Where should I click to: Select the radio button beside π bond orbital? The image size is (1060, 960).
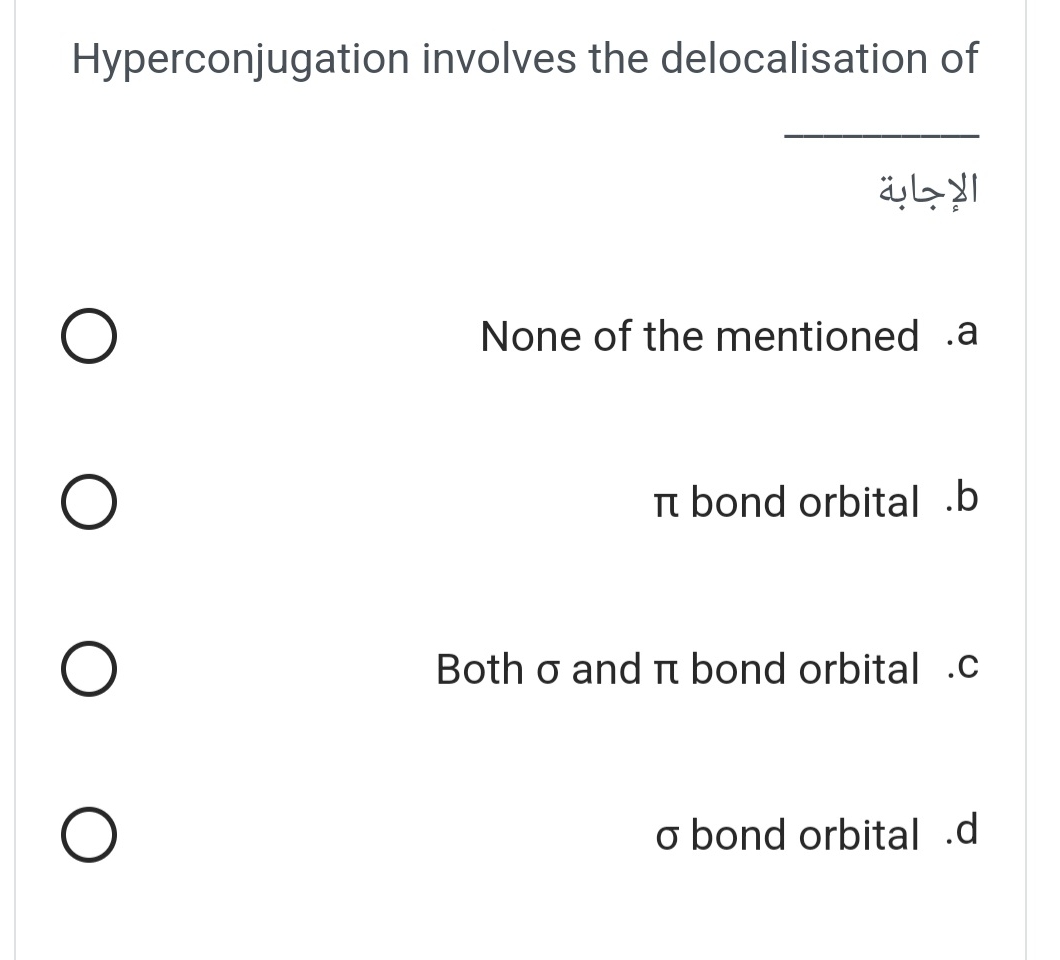[88, 502]
